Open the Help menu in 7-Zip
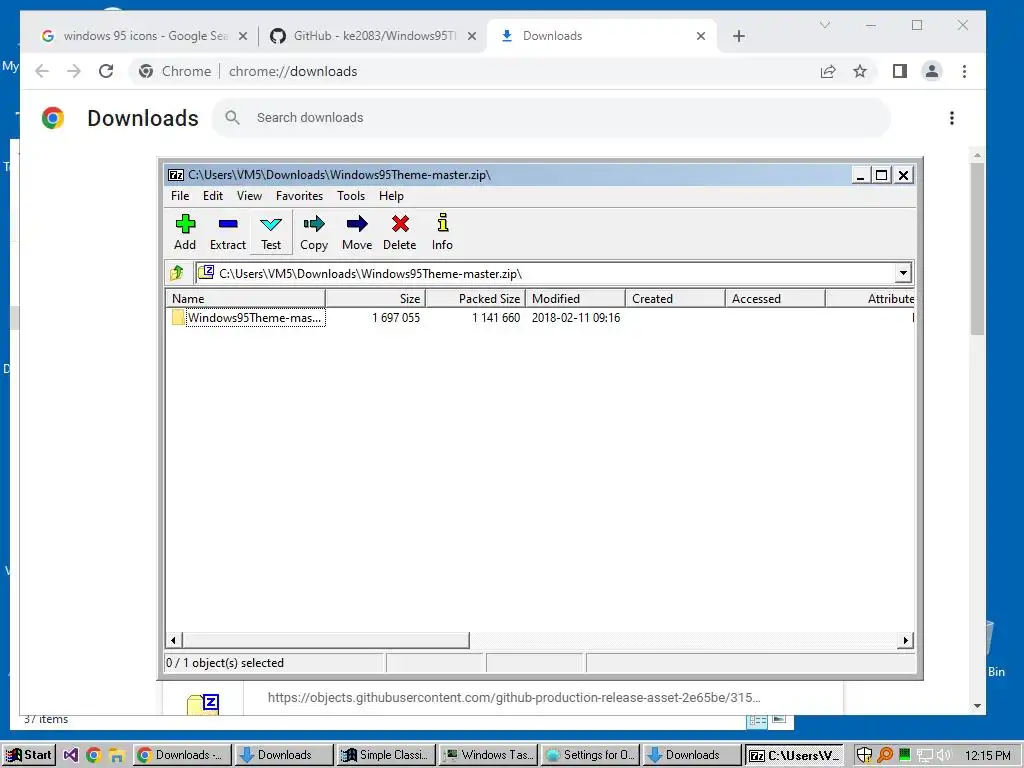The height and width of the screenshot is (768, 1024). tap(391, 196)
